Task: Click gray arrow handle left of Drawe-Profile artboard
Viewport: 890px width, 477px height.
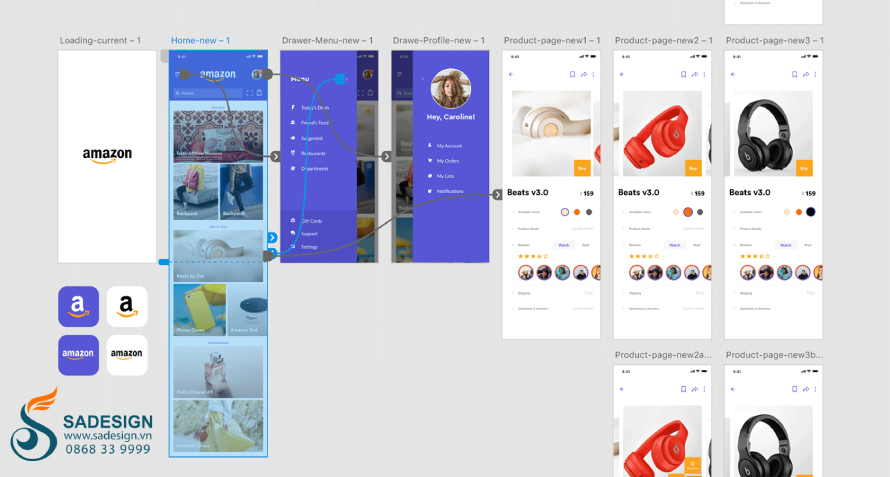Action: pos(387,156)
